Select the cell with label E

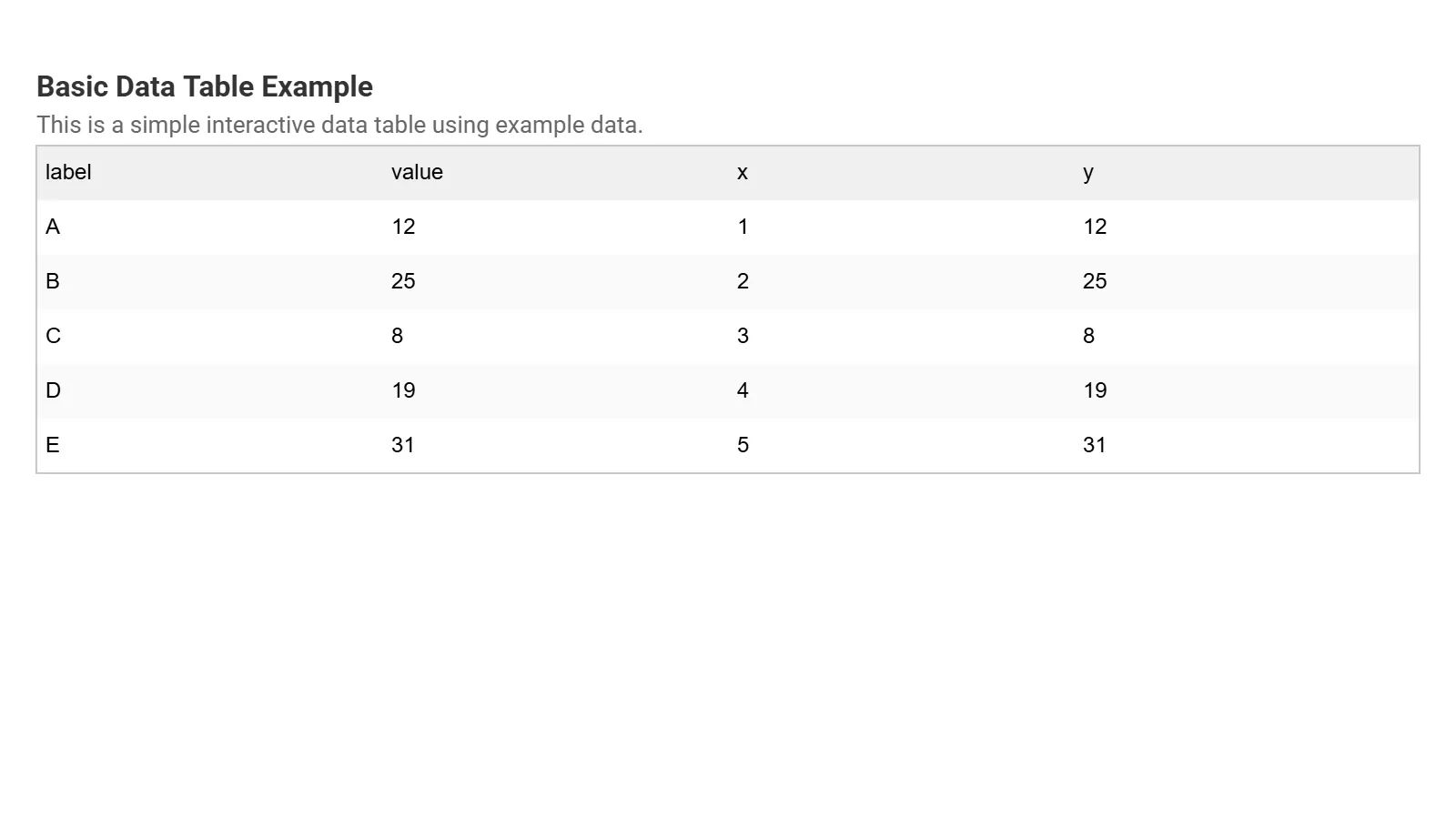point(53,446)
